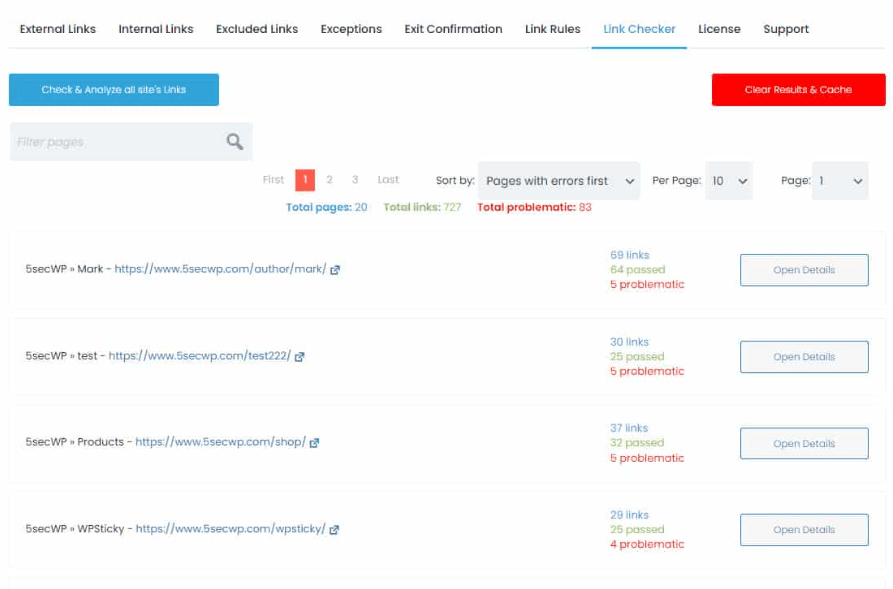Click the '29 links' count text
Viewport: 893px width, 589px height.
click(x=629, y=515)
